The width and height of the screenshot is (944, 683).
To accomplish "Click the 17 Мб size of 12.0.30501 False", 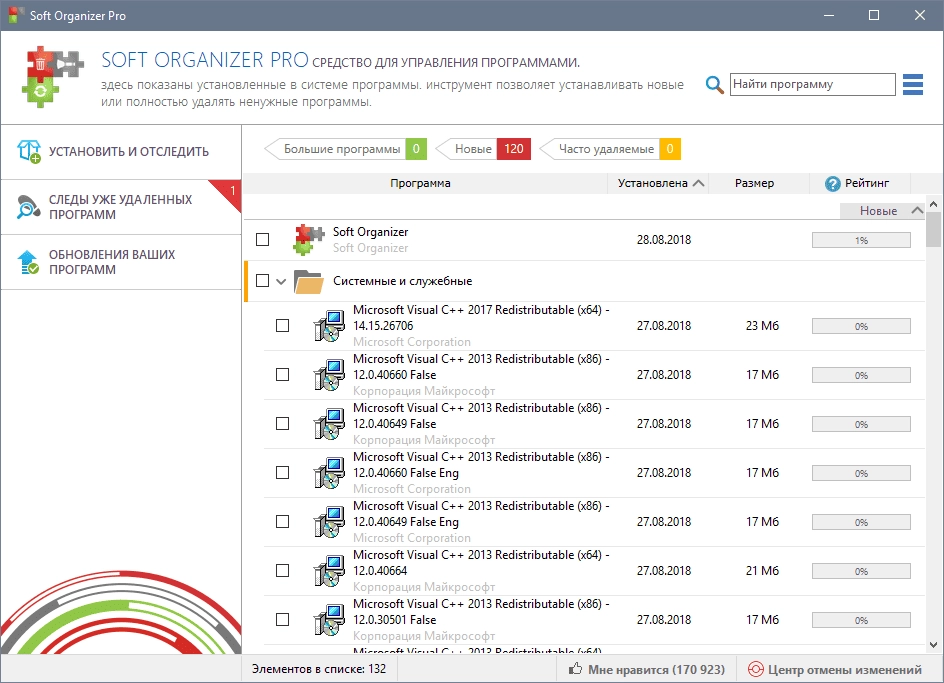I will [762, 620].
